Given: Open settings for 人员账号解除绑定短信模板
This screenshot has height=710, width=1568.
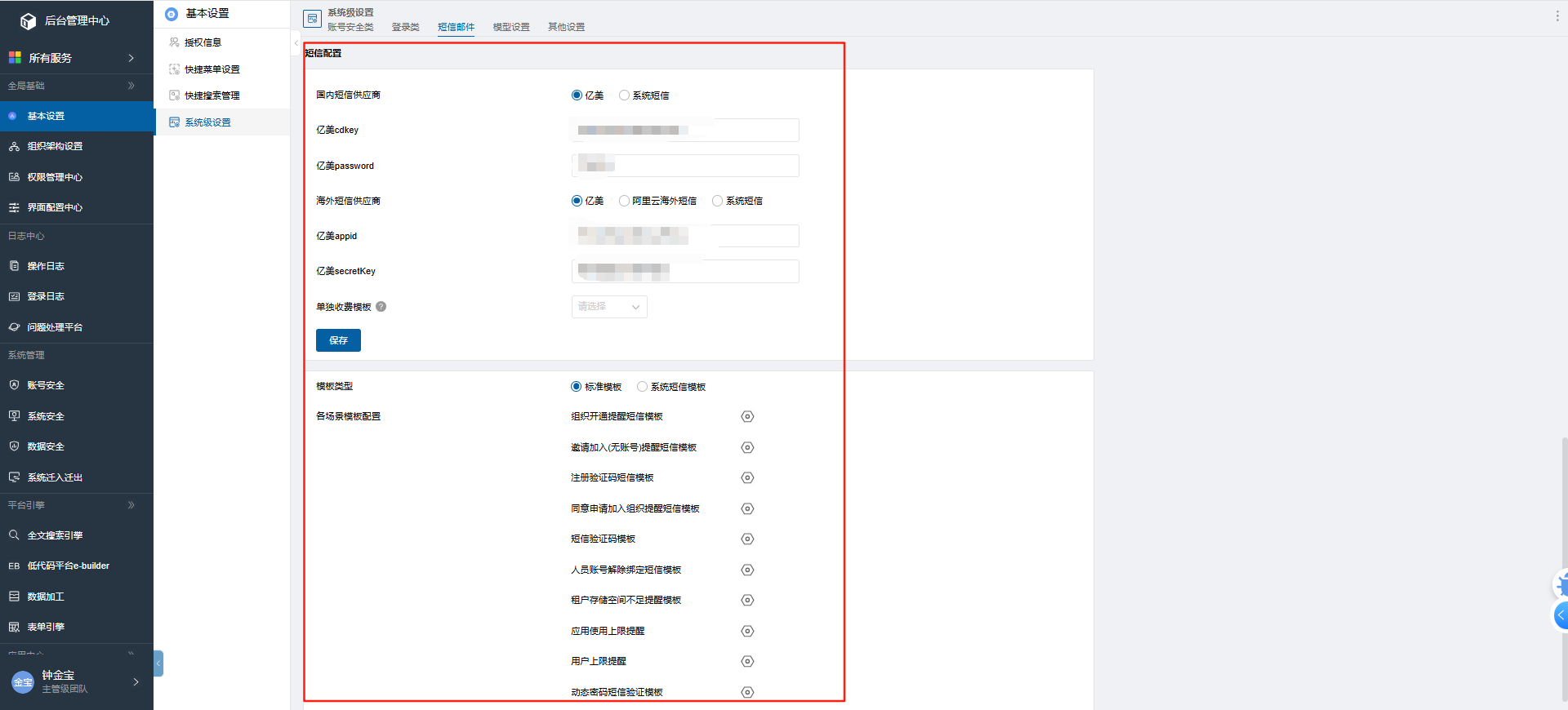Looking at the screenshot, I should (747, 570).
